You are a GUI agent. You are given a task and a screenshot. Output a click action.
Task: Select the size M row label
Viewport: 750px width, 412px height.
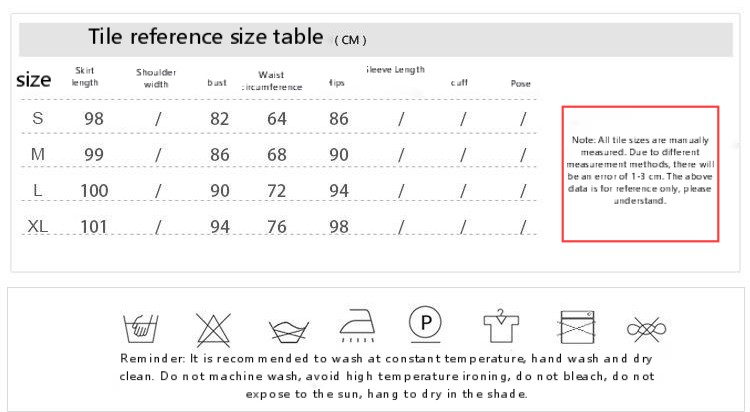point(38,155)
